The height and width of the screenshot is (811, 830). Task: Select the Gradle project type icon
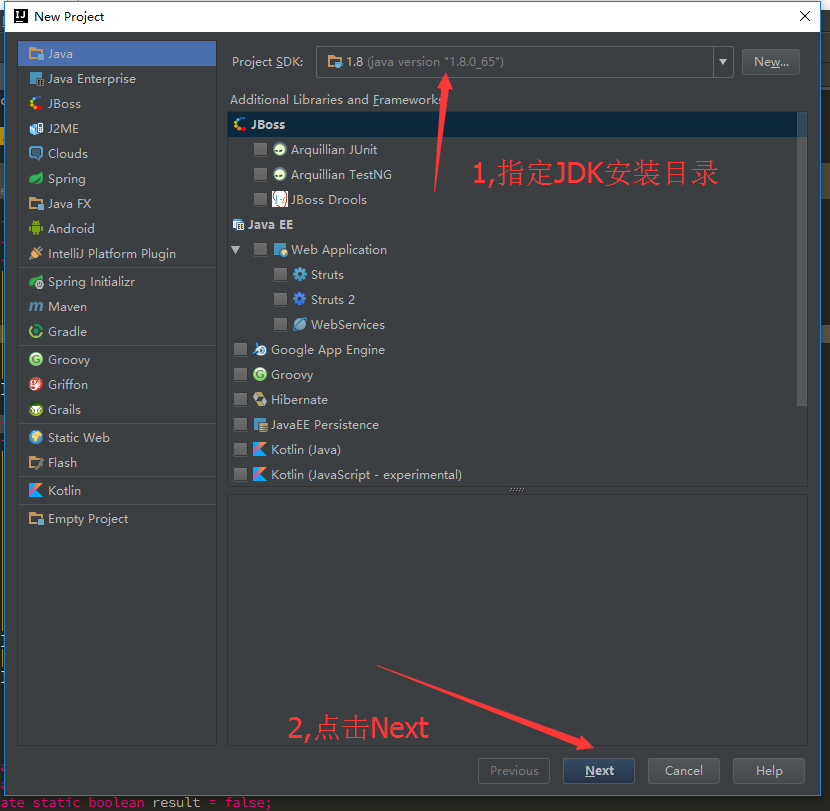36,331
